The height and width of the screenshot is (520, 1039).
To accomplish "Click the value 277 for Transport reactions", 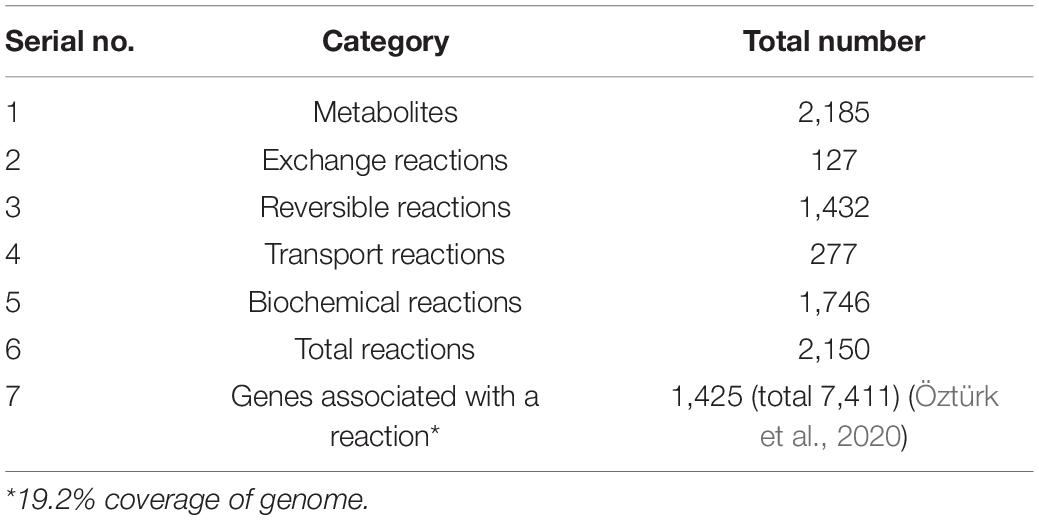I will point(834,254).
